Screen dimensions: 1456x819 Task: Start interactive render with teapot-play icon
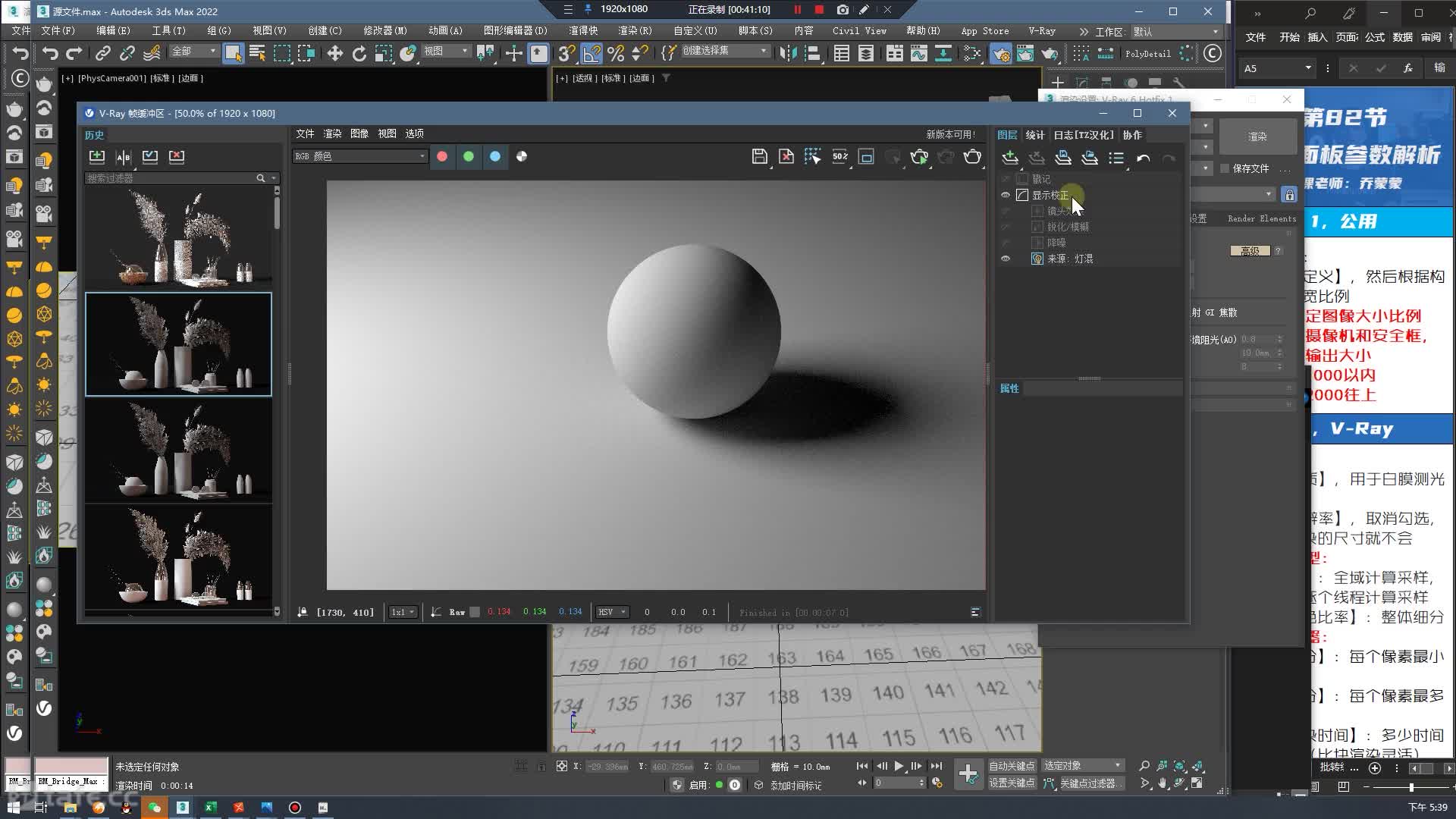(x=919, y=156)
